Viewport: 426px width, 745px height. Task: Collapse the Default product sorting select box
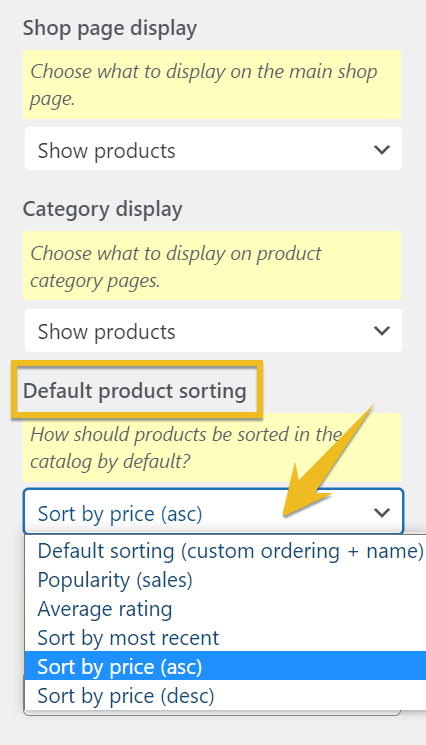pyautogui.click(x=213, y=511)
